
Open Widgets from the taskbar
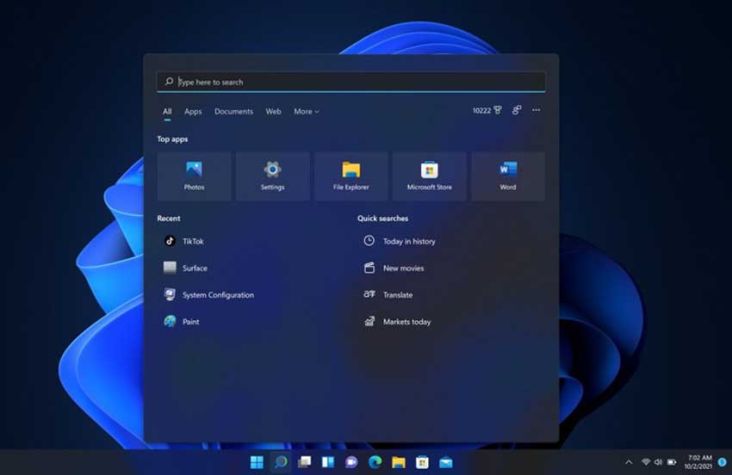tap(328, 462)
